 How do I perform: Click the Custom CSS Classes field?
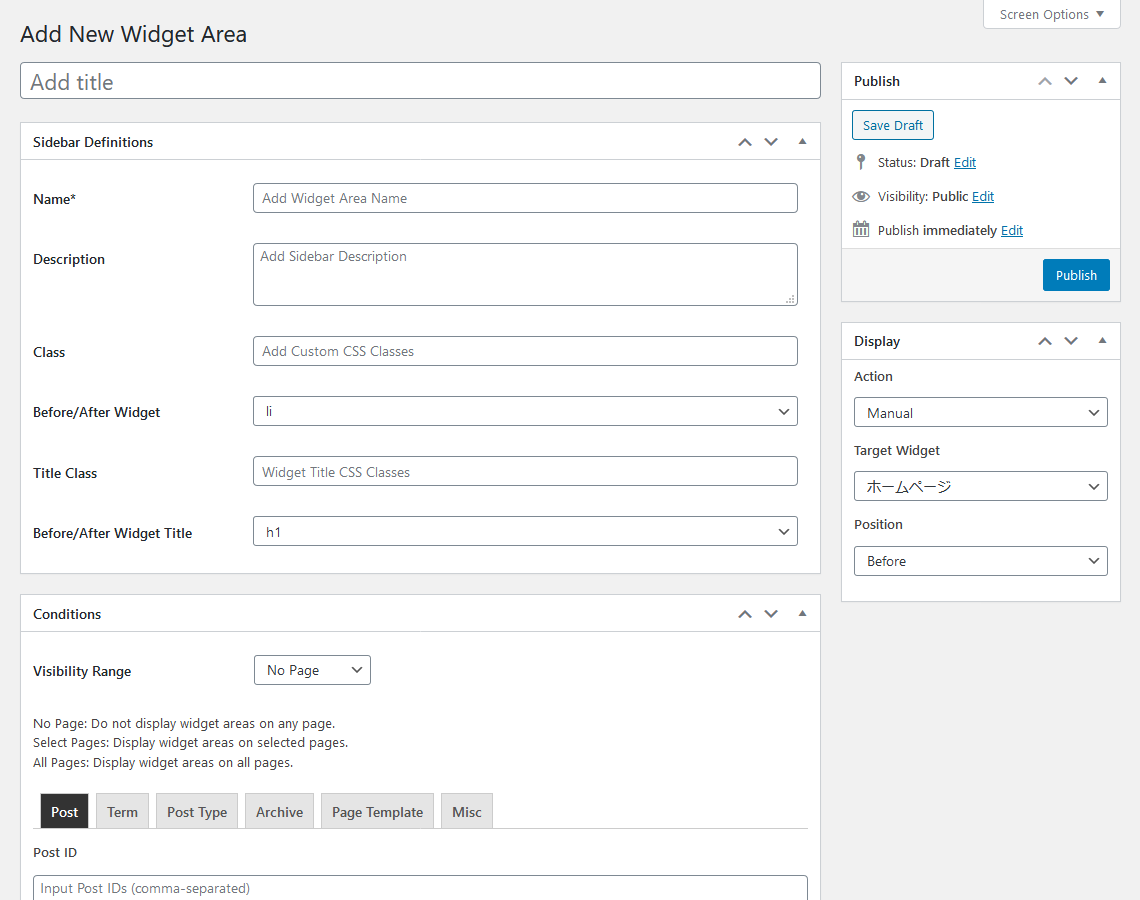[x=525, y=351]
